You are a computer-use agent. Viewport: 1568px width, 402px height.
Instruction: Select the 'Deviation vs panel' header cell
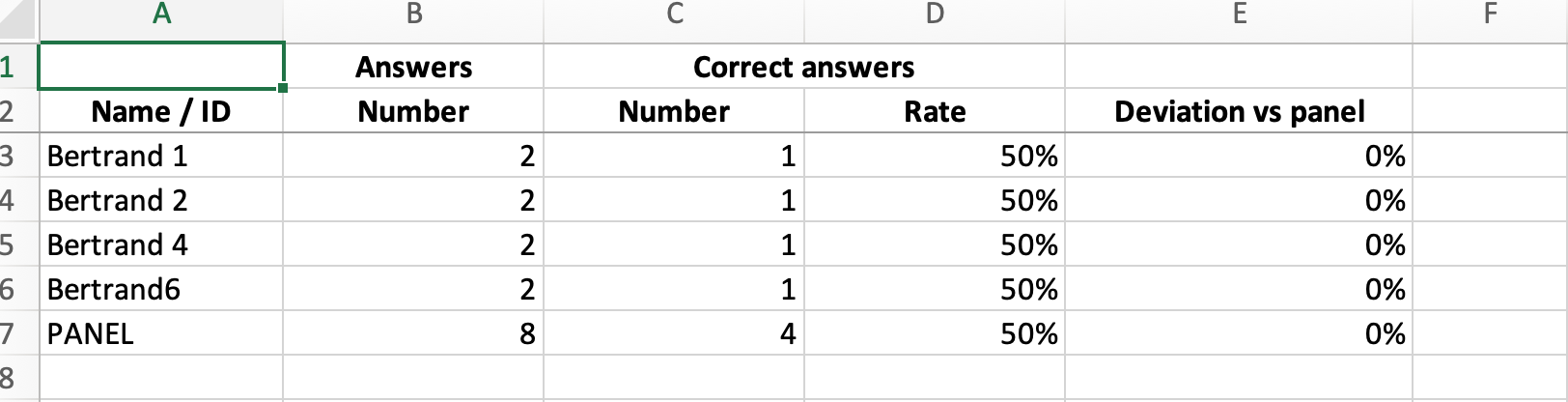pos(1239,111)
